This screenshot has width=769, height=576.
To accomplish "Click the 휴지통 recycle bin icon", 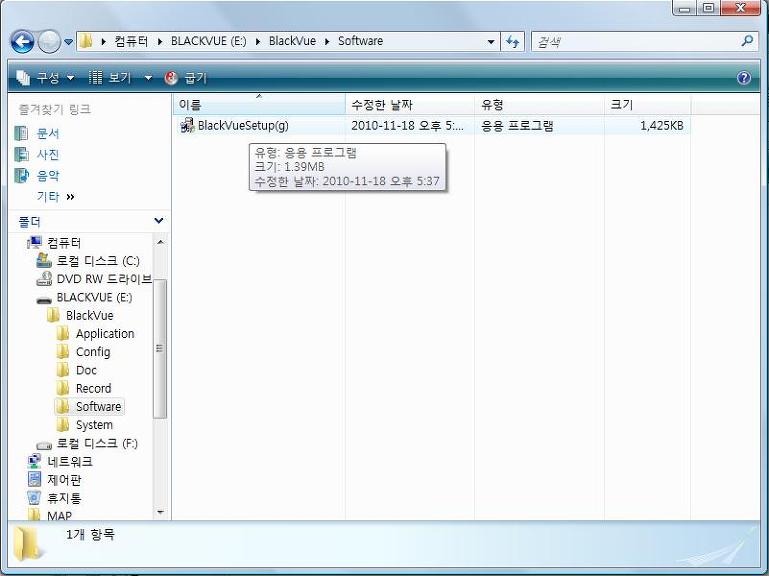I will click(34, 498).
